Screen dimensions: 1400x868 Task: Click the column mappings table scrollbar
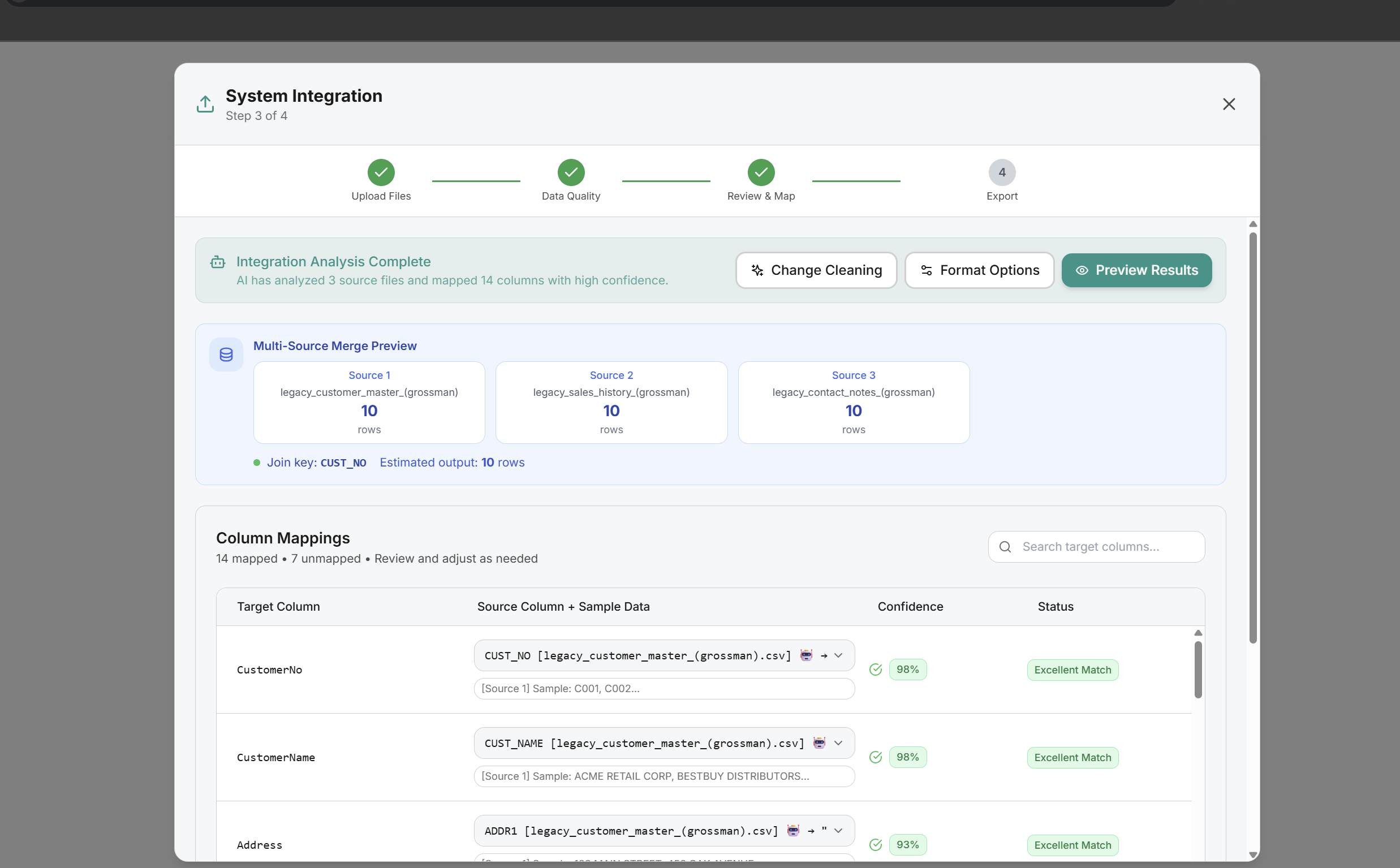tap(1198, 670)
